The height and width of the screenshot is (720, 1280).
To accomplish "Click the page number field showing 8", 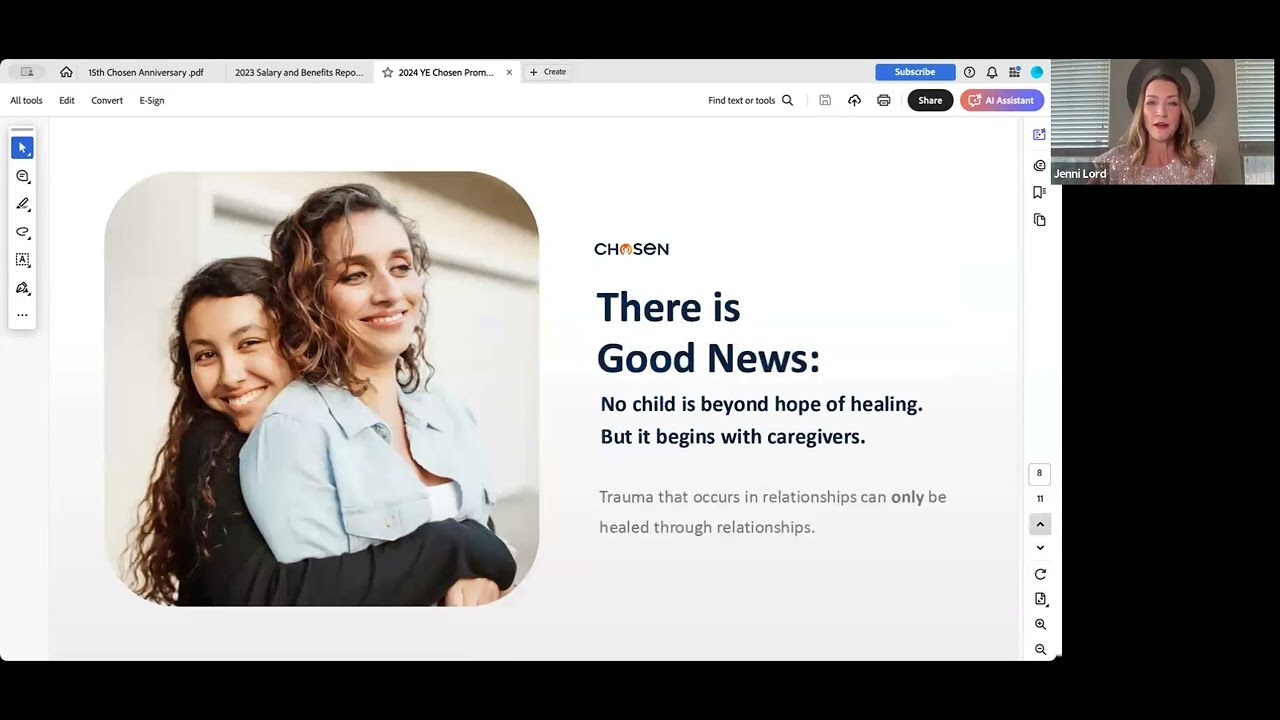I will [1039, 474].
